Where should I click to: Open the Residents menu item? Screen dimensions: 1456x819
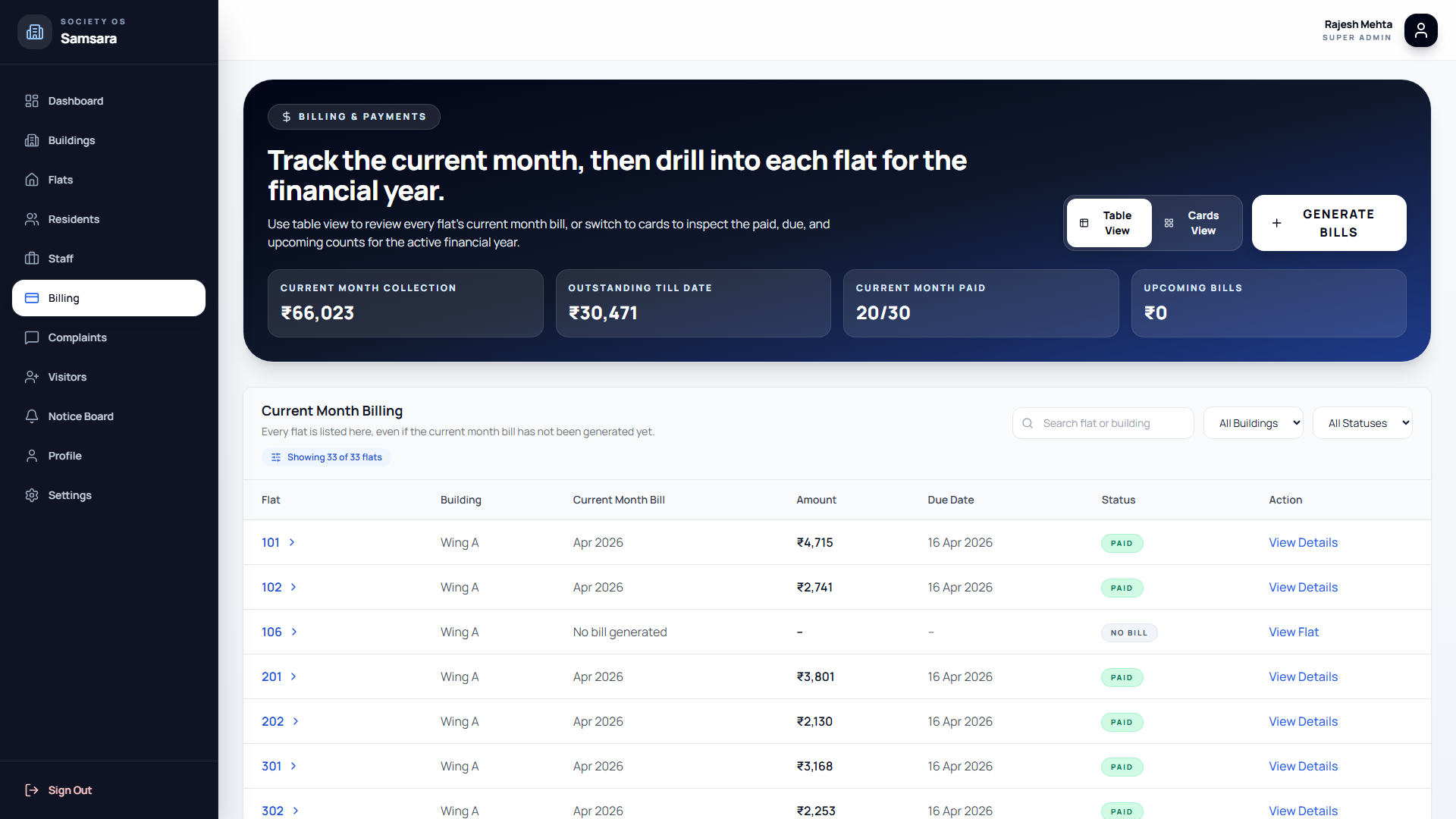(74, 219)
